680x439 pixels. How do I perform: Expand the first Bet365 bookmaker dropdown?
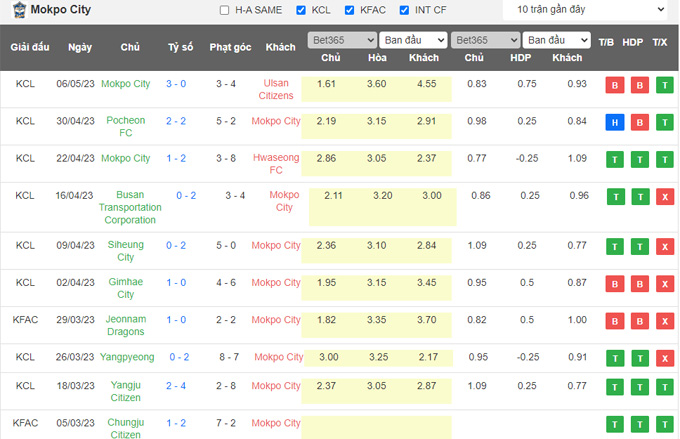pos(340,41)
